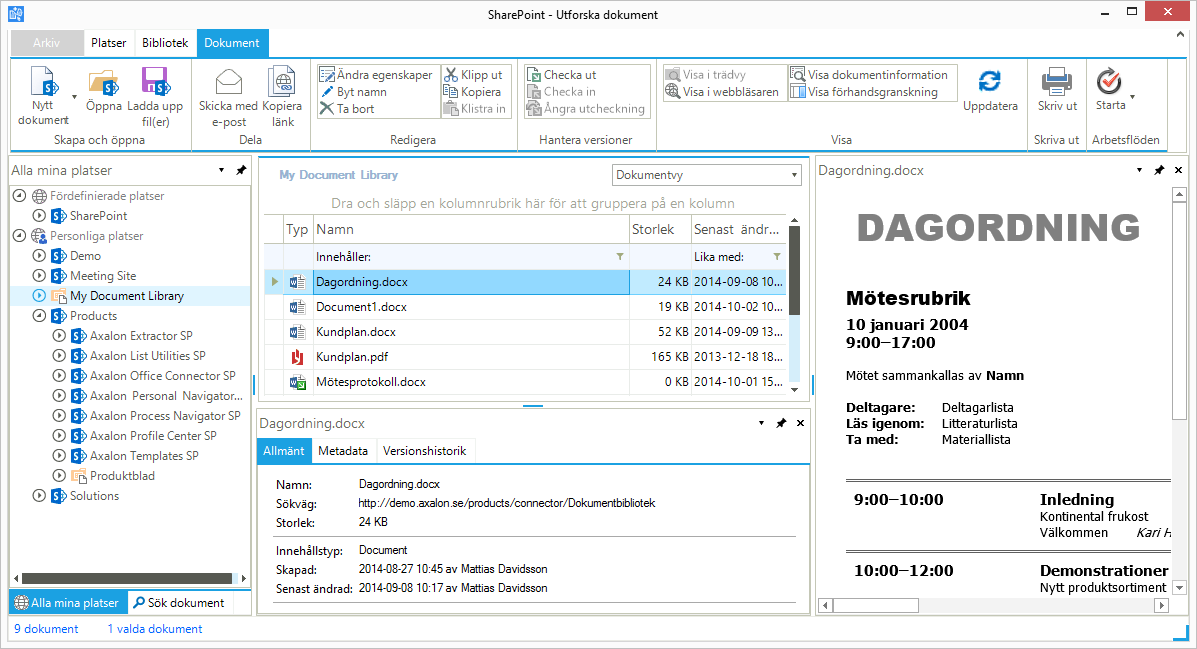Click the filter icon in Namn column
The height and width of the screenshot is (649, 1197).
[620, 257]
